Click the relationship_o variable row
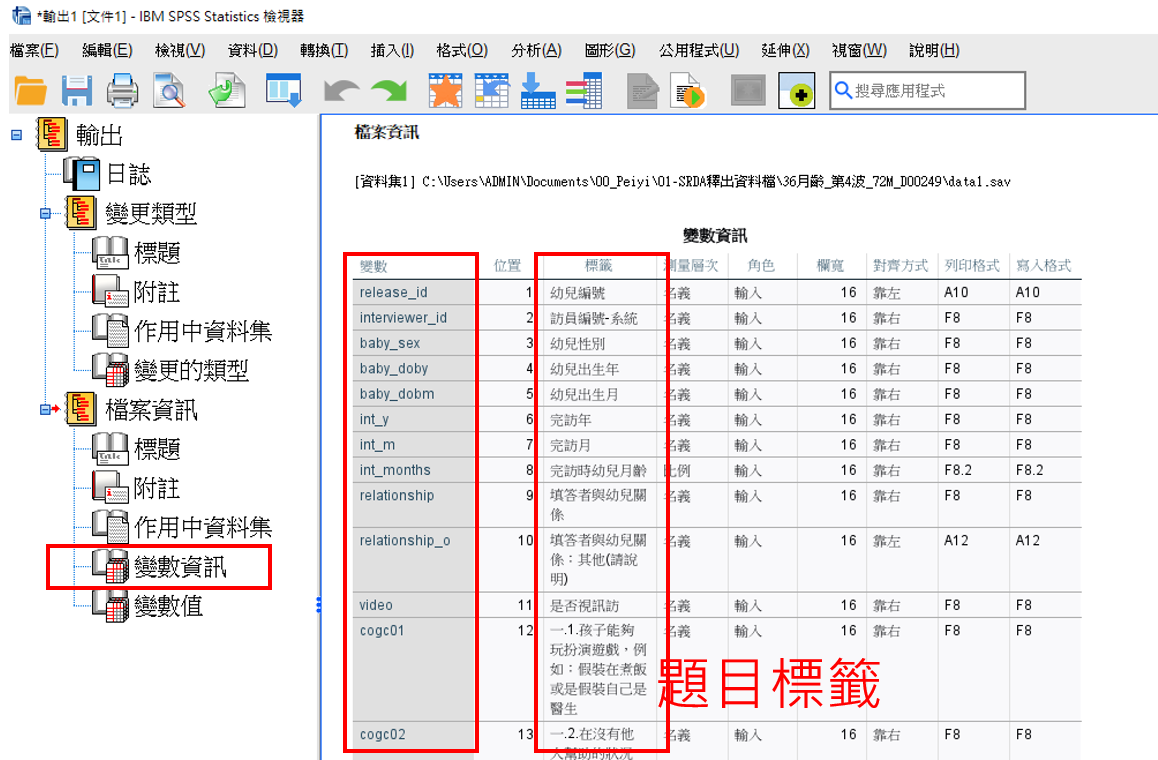Viewport: 1158px width, 760px height. coord(405,541)
